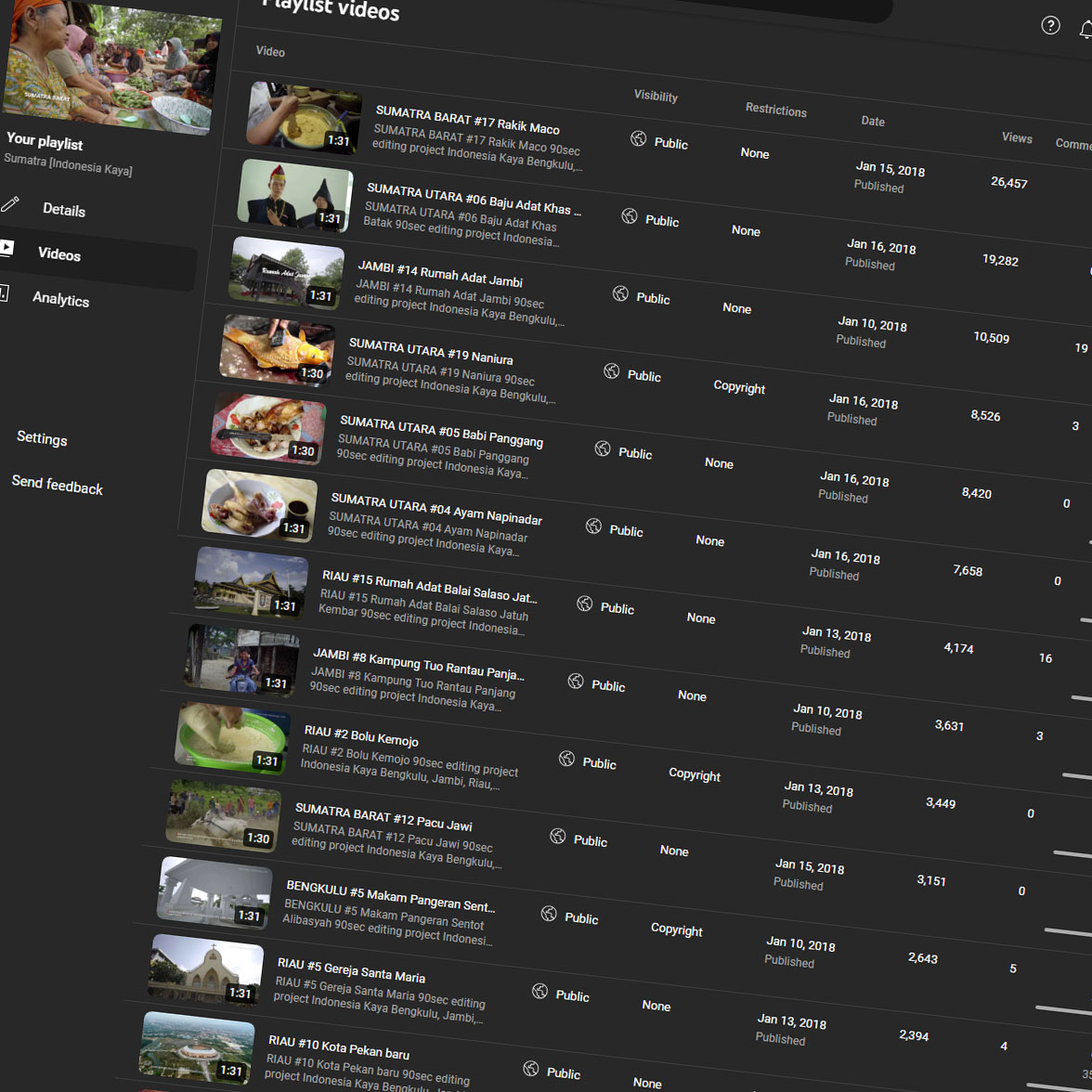Click the Details pencil icon
Image resolution: width=1092 pixels, height=1092 pixels.
pos(10,203)
